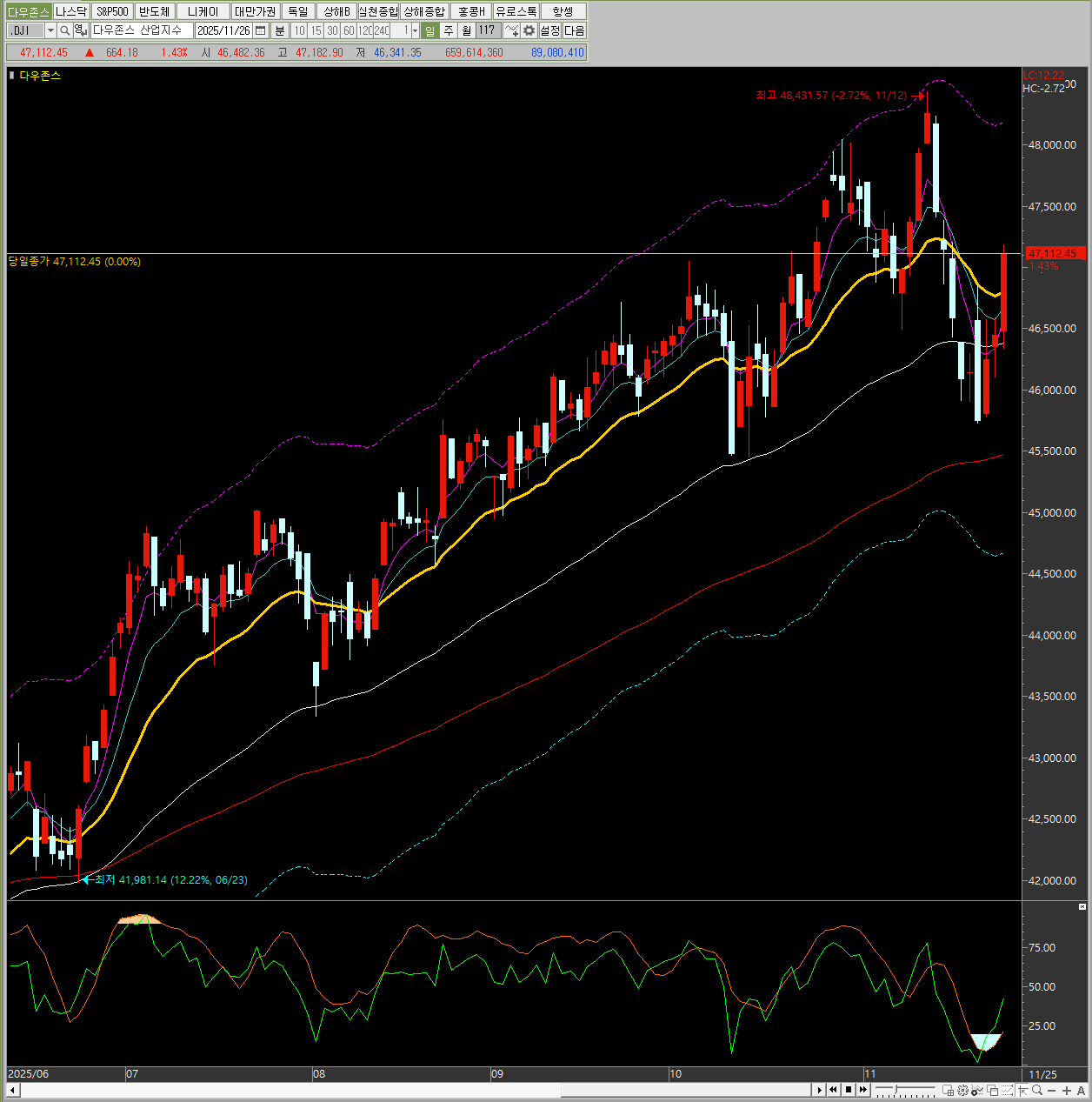Expand the .DJI symbol dropdown arrow
This screenshot has height=1102, width=1092.
tap(50, 30)
